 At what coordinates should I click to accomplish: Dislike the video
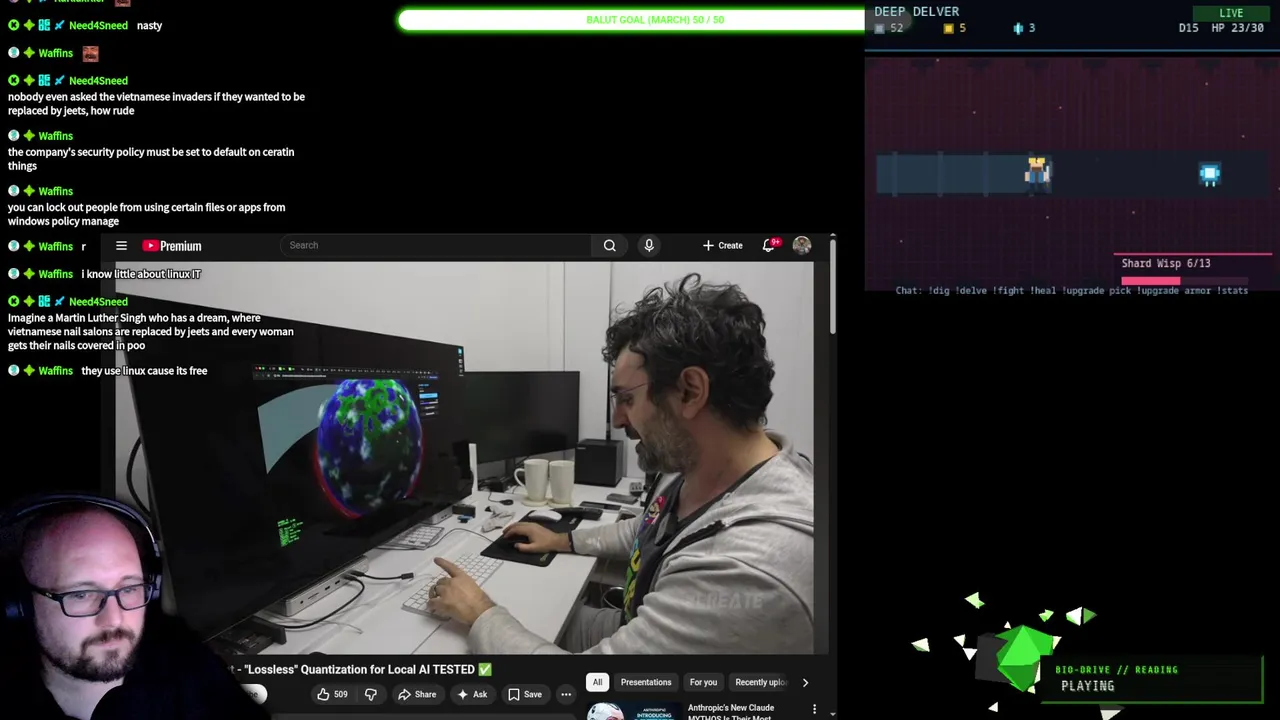[370, 694]
